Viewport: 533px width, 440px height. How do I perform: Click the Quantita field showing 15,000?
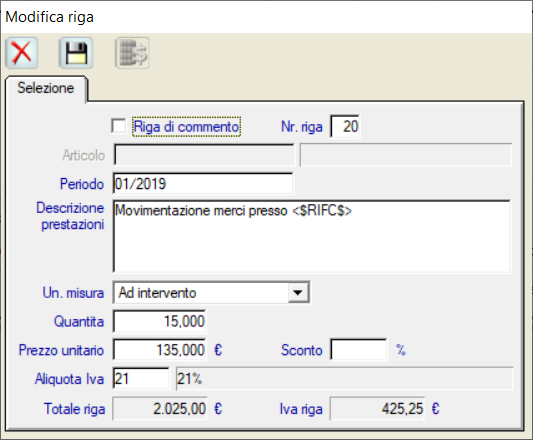point(159,321)
